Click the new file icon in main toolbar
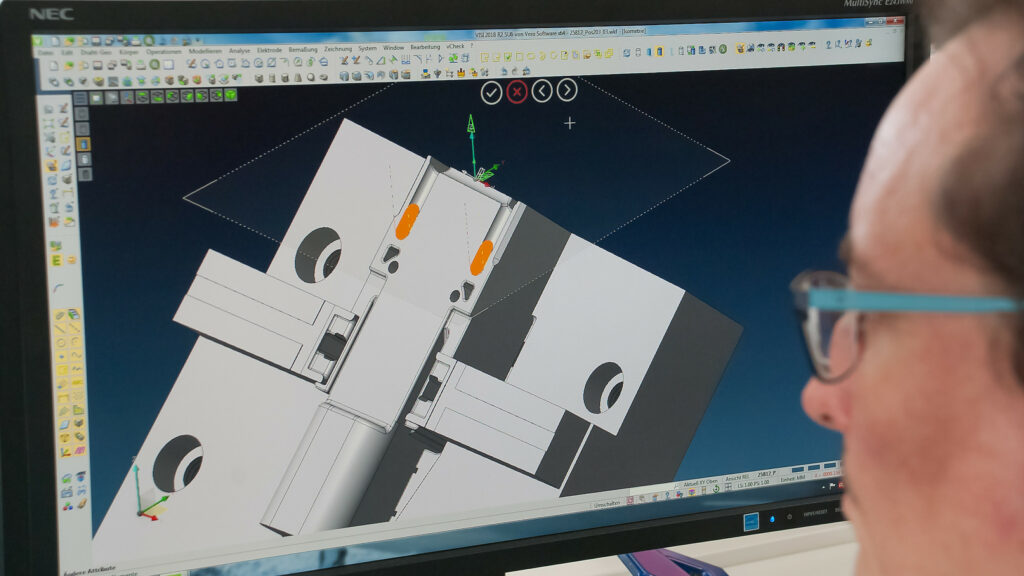This screenshot has height=576, width=1024. point(54,65)
